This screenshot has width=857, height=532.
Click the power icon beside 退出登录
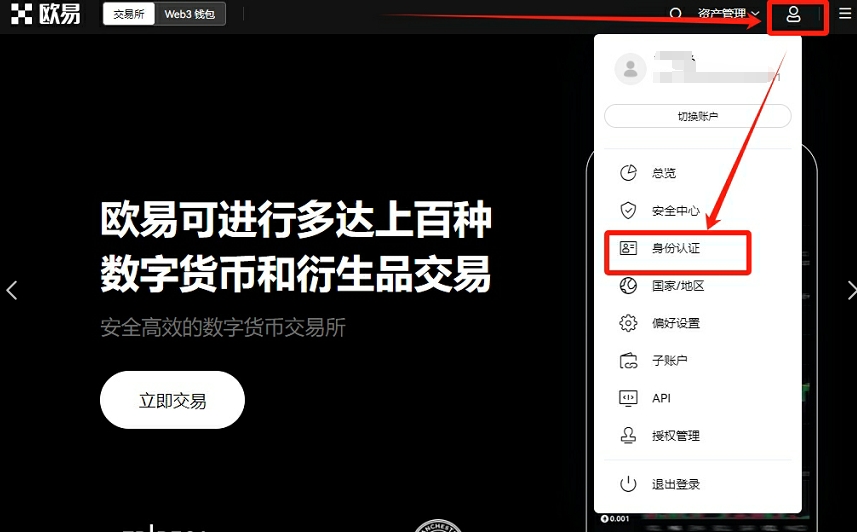pyautogui.click(x=628, y=484)
